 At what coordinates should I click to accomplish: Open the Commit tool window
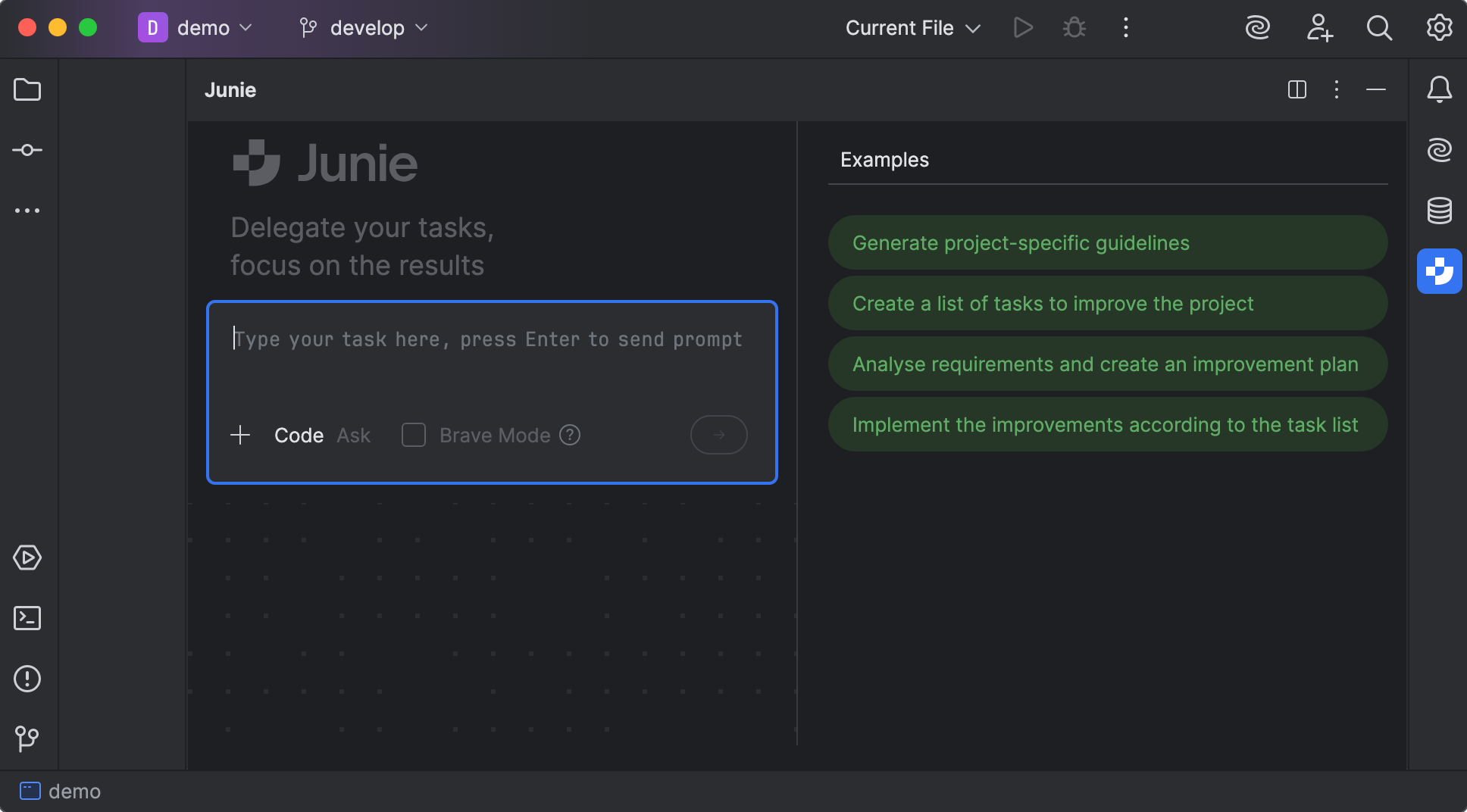click(27, 150)
